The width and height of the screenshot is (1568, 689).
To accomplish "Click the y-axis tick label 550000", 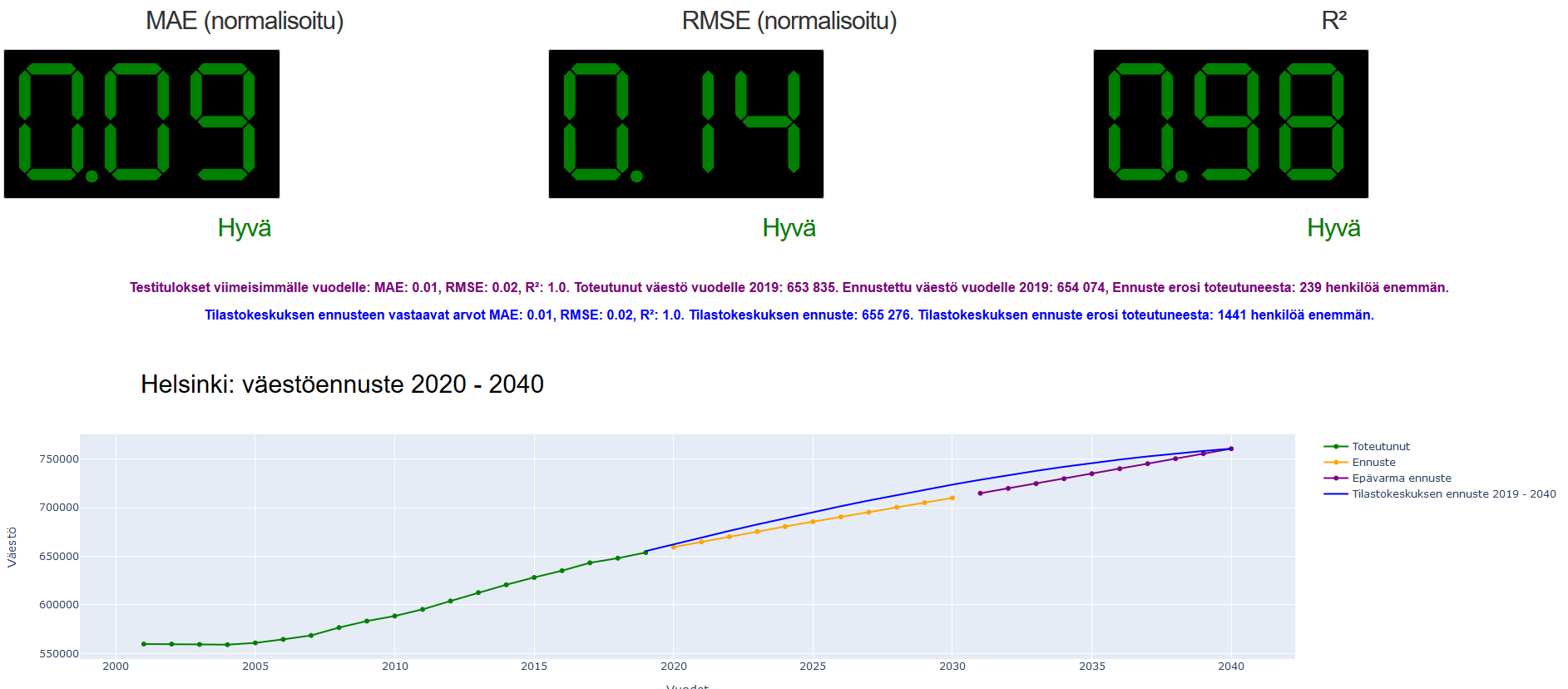I will [59, 654].
